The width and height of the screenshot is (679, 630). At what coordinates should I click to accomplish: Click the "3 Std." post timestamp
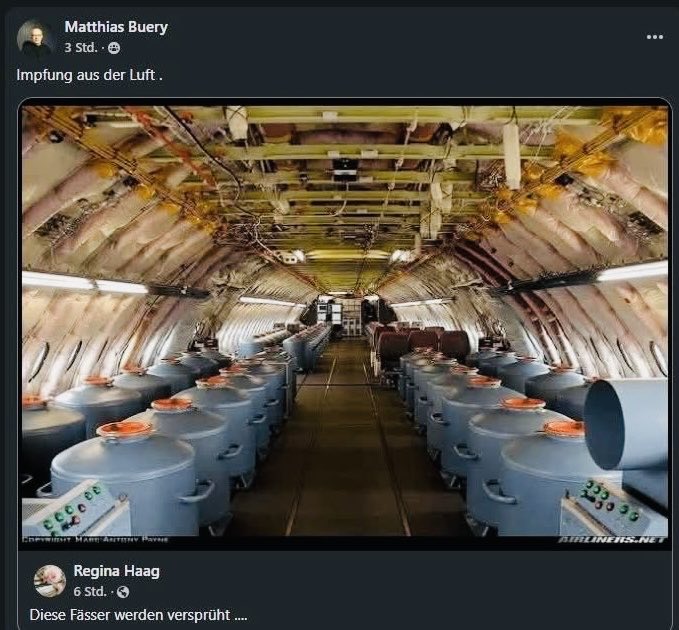pos(81,48)
